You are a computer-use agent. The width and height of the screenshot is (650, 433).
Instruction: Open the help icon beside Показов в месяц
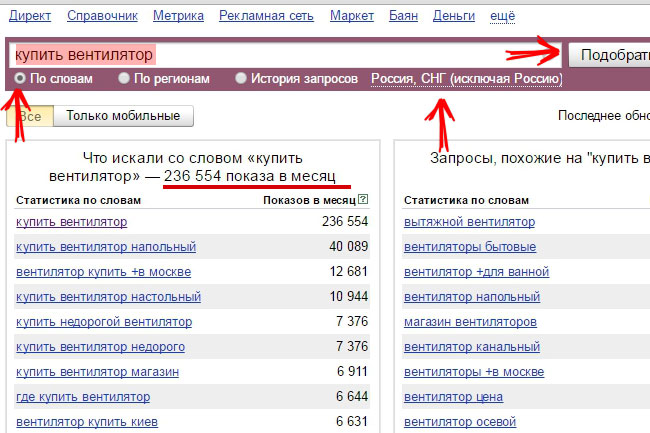pyautogui.click(x=363, y=199)
